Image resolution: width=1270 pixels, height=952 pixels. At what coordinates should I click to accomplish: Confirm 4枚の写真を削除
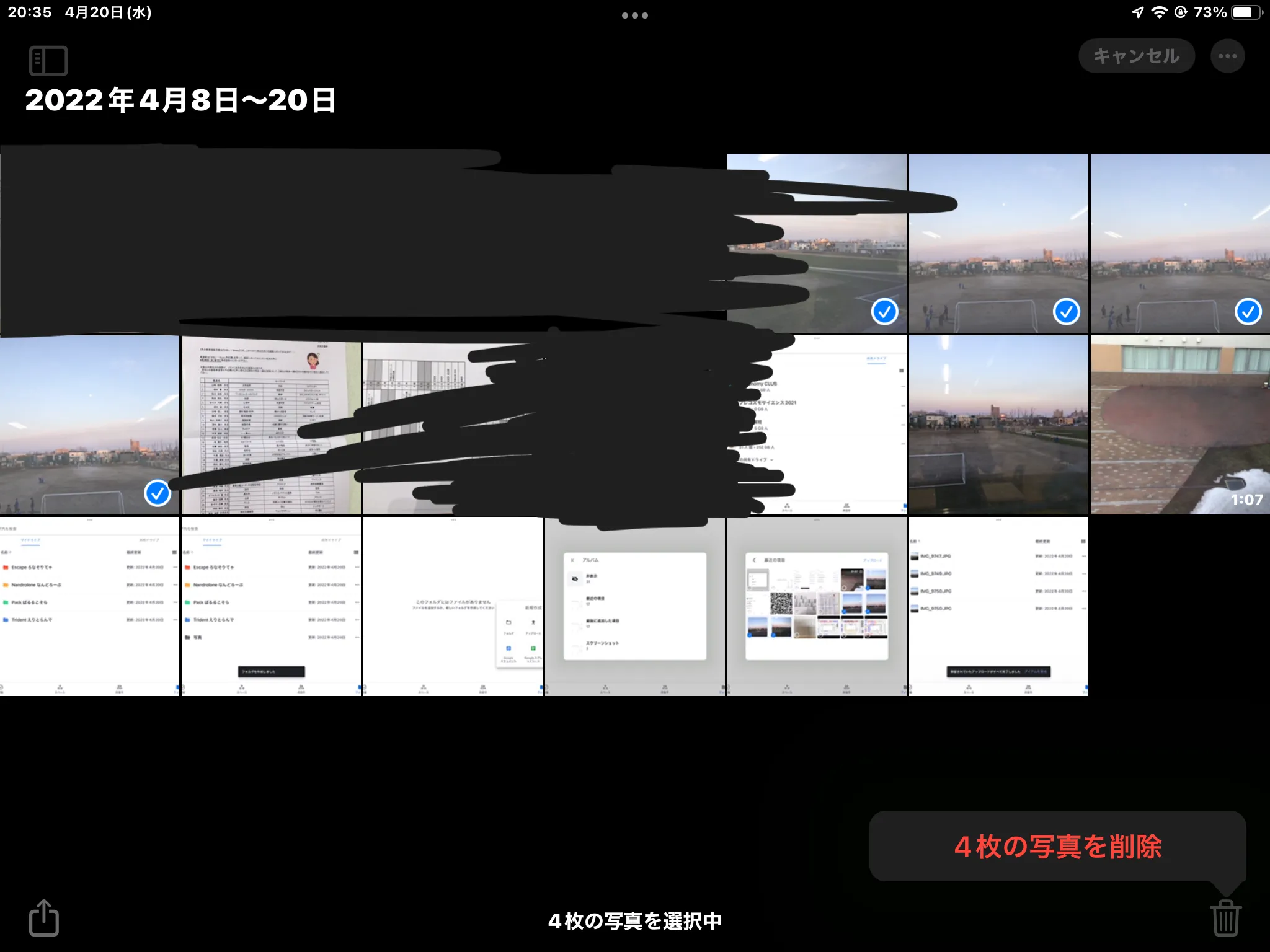point(1057,847)
